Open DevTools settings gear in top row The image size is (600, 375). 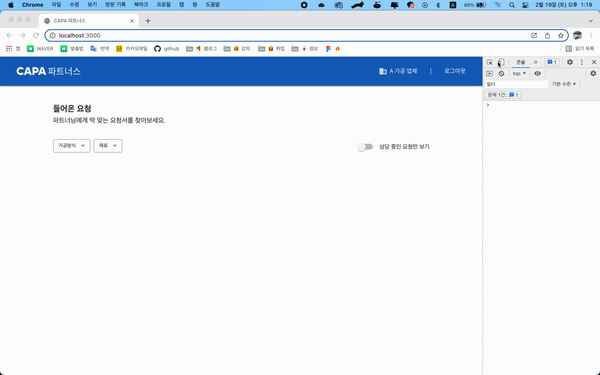click(570, 62)
